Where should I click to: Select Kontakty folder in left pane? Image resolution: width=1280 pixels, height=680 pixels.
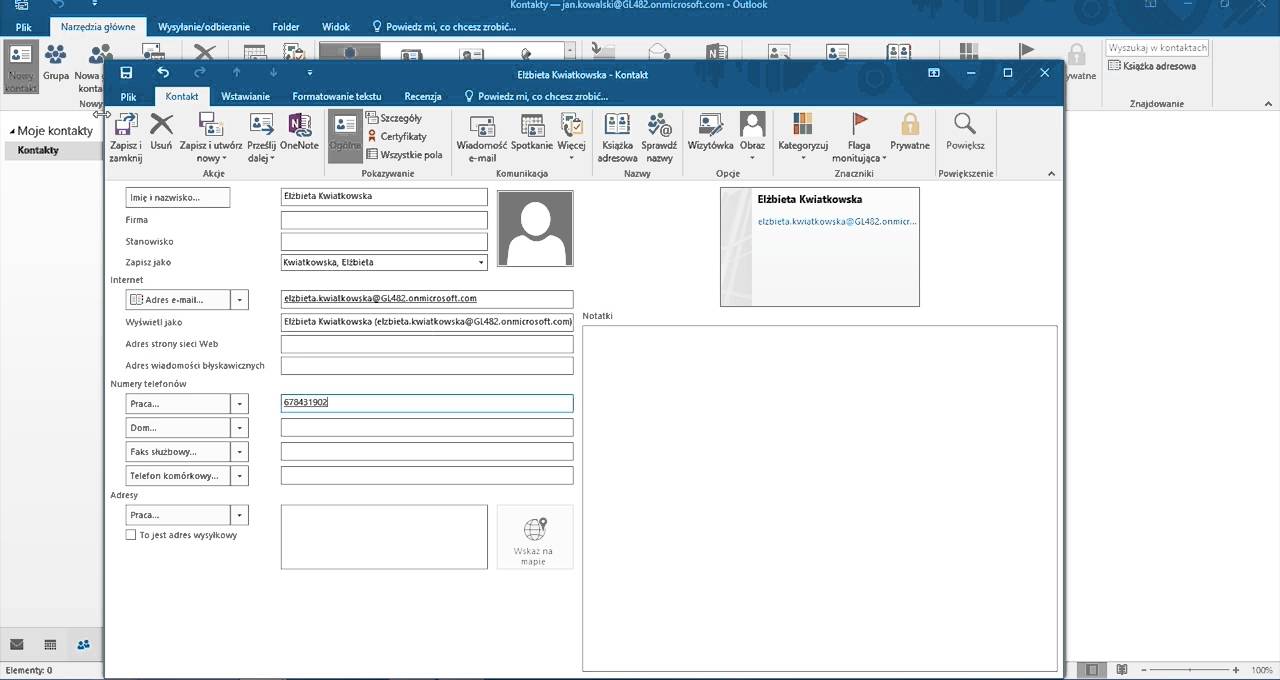(38, 150)
